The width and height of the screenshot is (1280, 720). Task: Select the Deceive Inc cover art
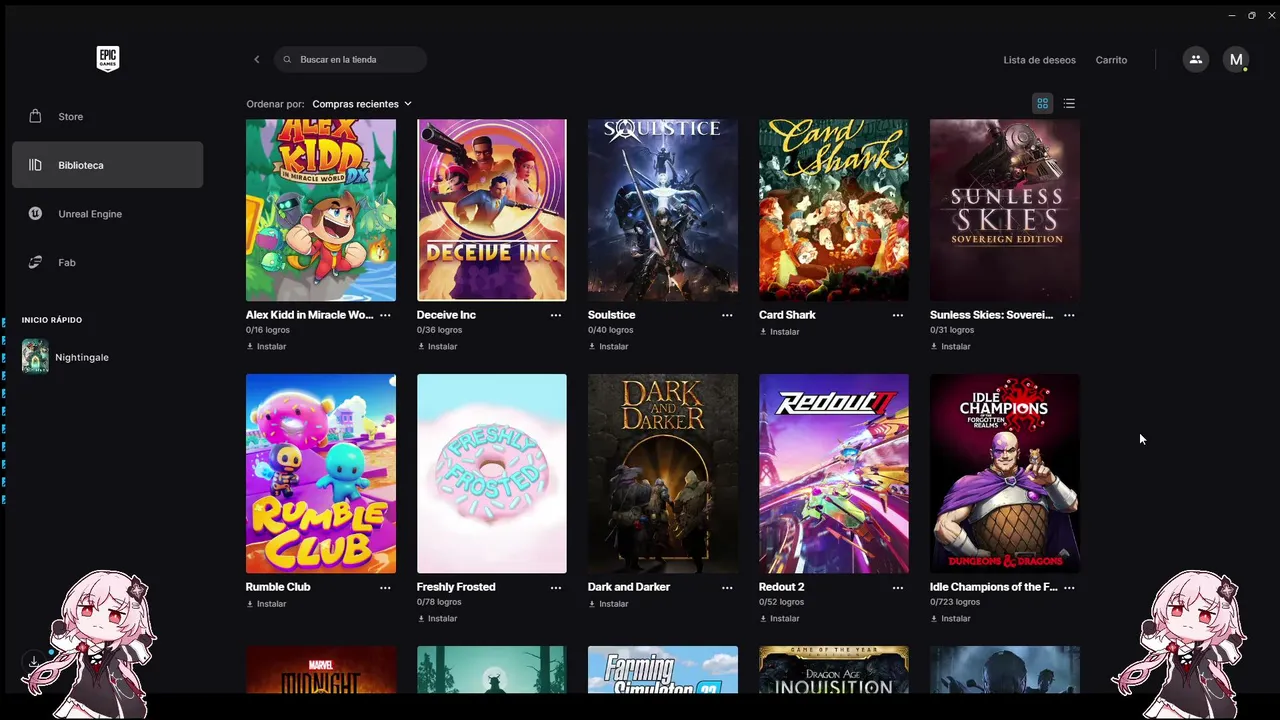click(492, 210)
